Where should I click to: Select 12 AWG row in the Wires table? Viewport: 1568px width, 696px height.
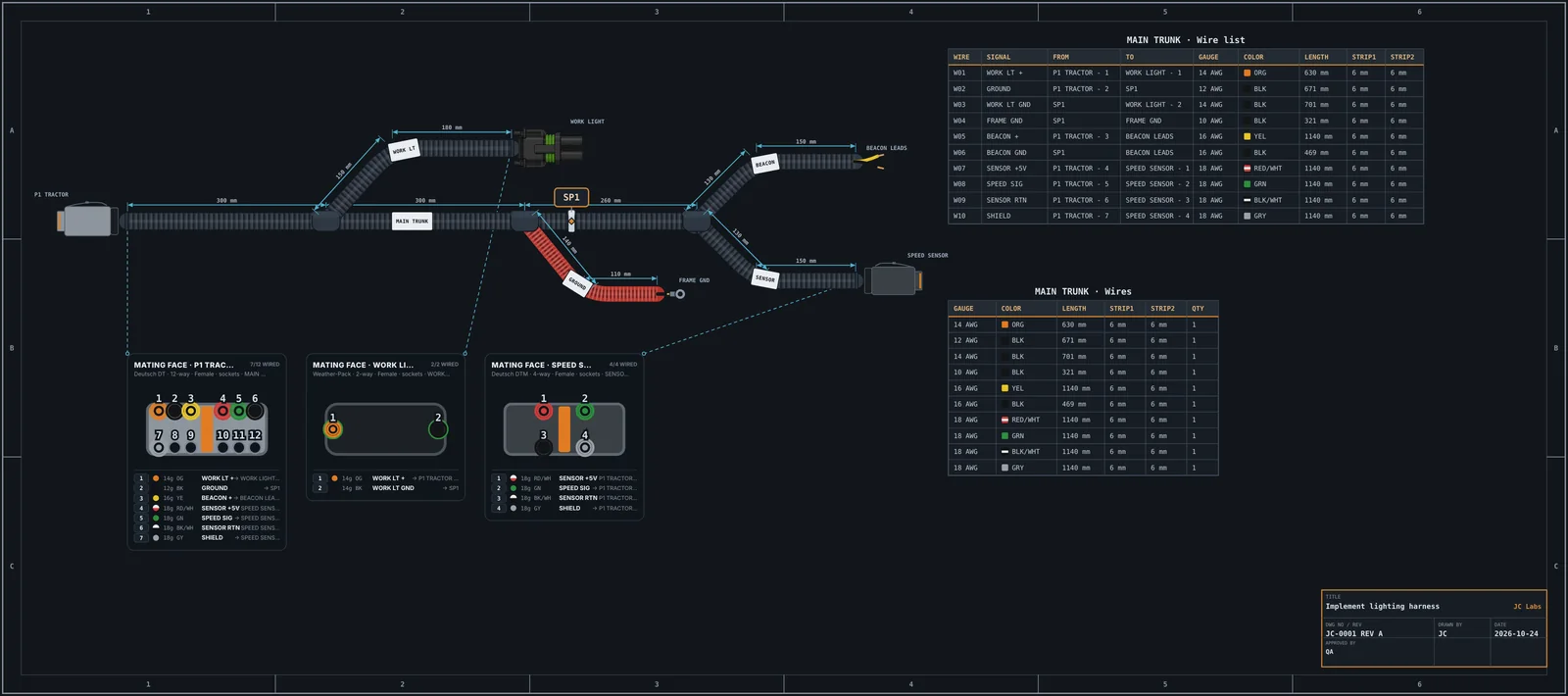[1083, 340]
